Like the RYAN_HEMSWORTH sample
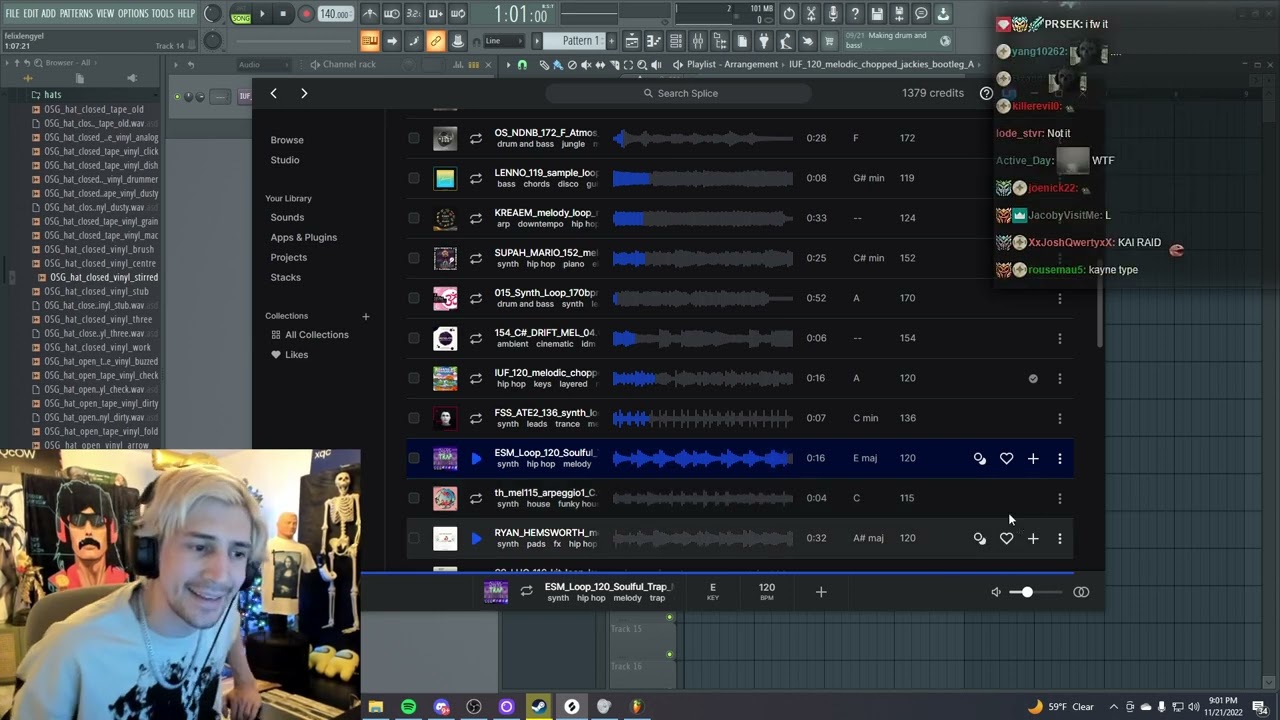 click(x=1006, y=538)
